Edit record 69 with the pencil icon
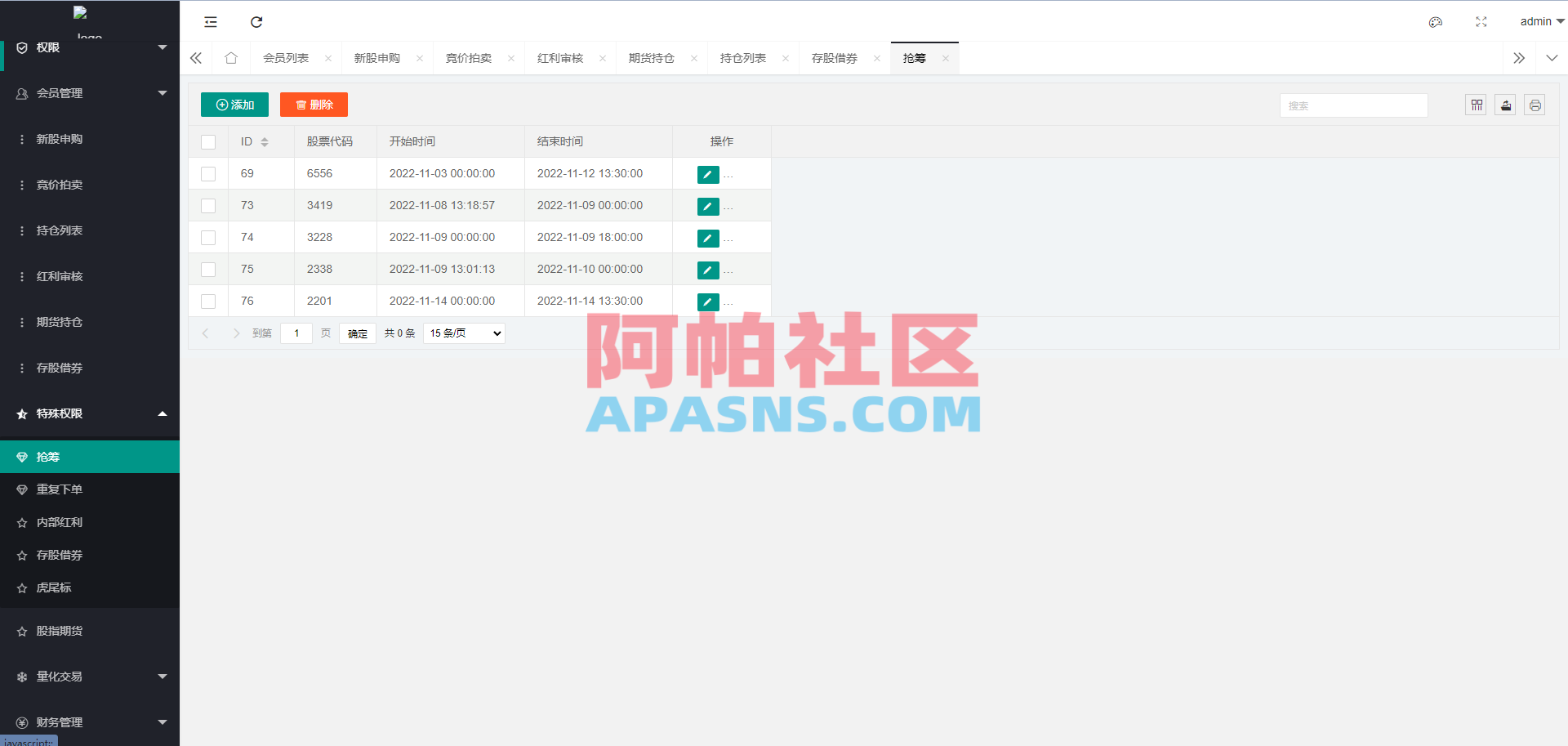The image size is (1568, 746). (707, 174)
